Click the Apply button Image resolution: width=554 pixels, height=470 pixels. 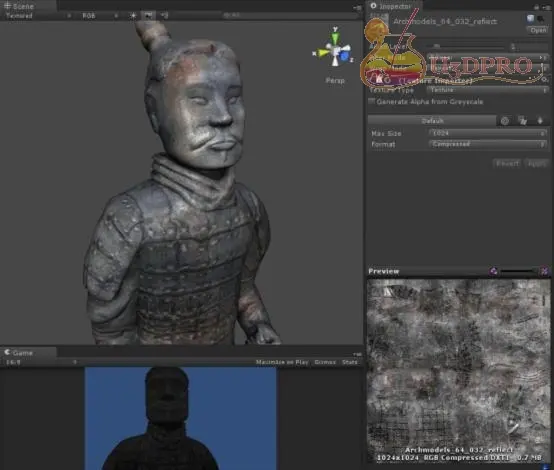536,164
